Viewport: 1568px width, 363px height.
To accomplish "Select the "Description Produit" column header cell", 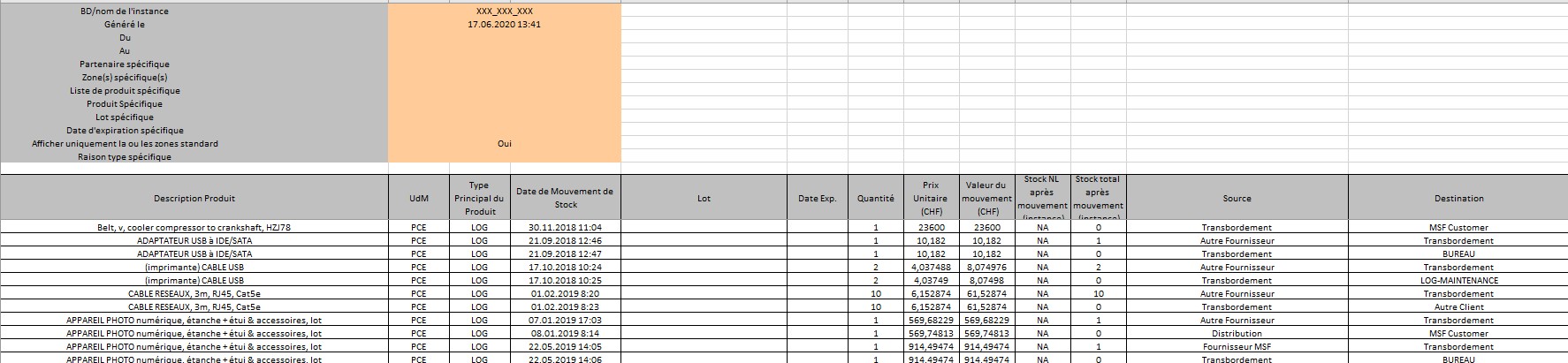I will point(194,199).
